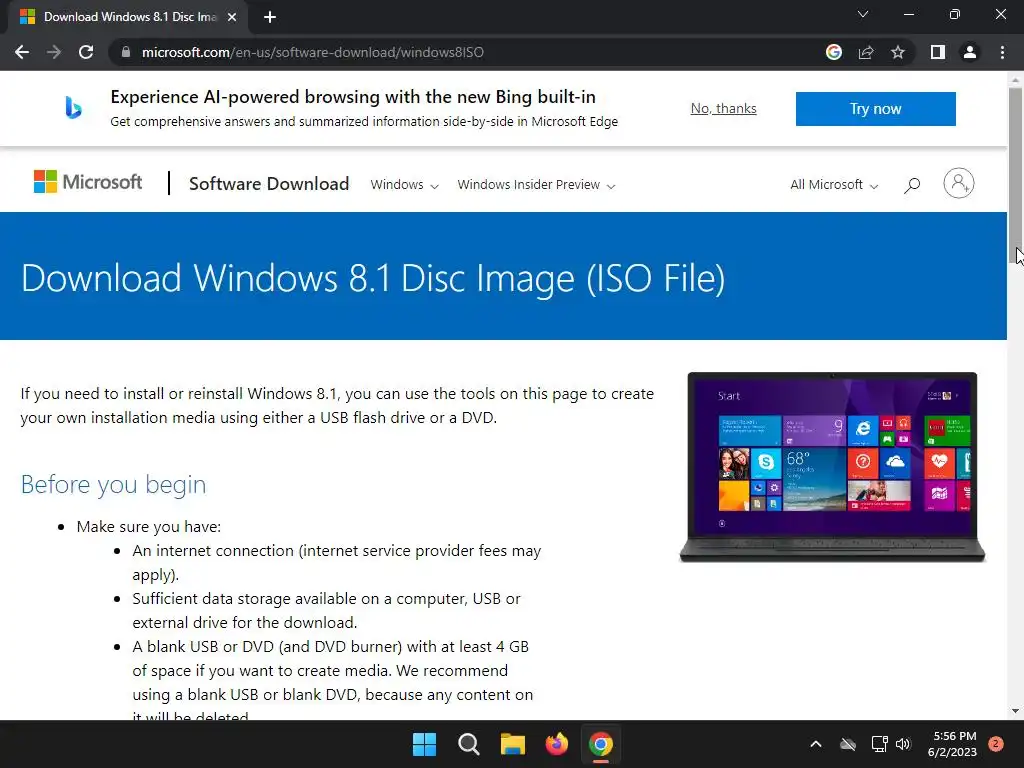Click the Try now button

coord(875,108)
